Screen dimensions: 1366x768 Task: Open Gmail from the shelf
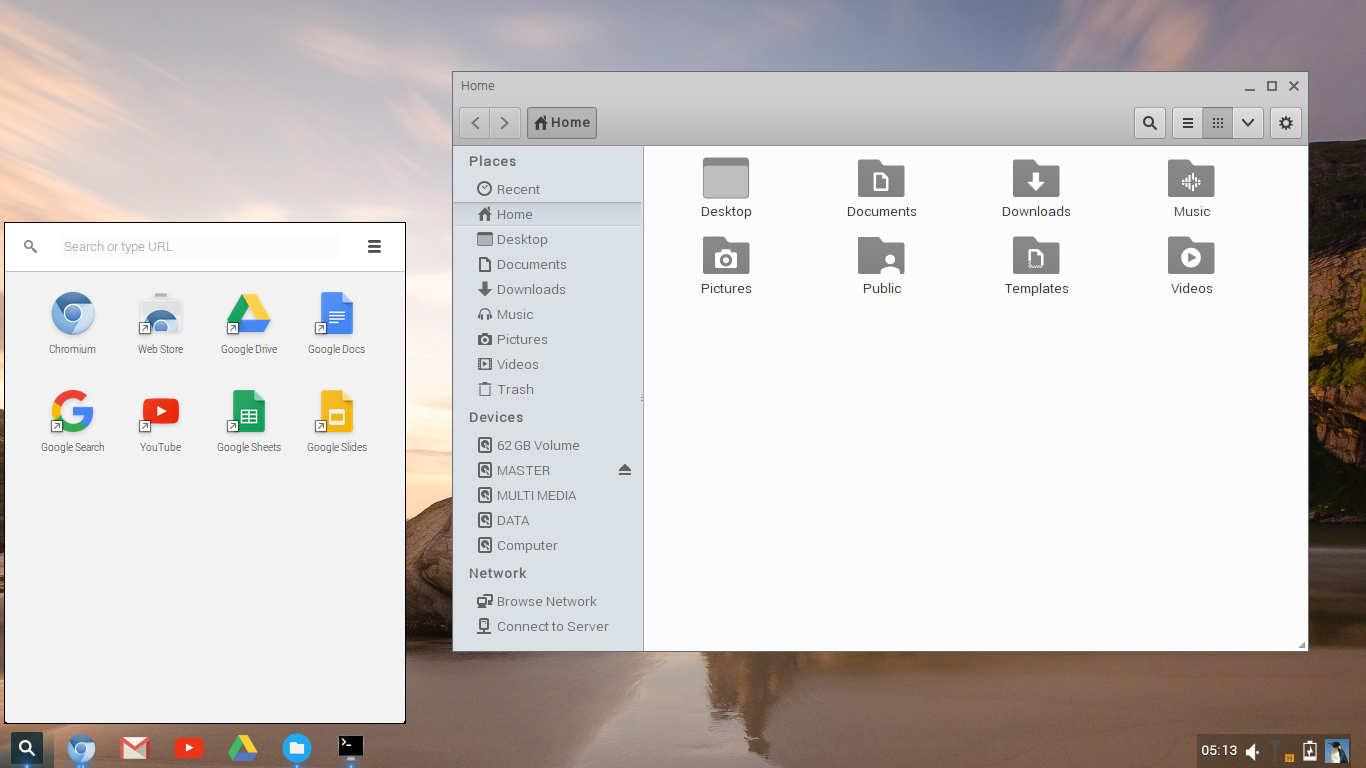135,748
